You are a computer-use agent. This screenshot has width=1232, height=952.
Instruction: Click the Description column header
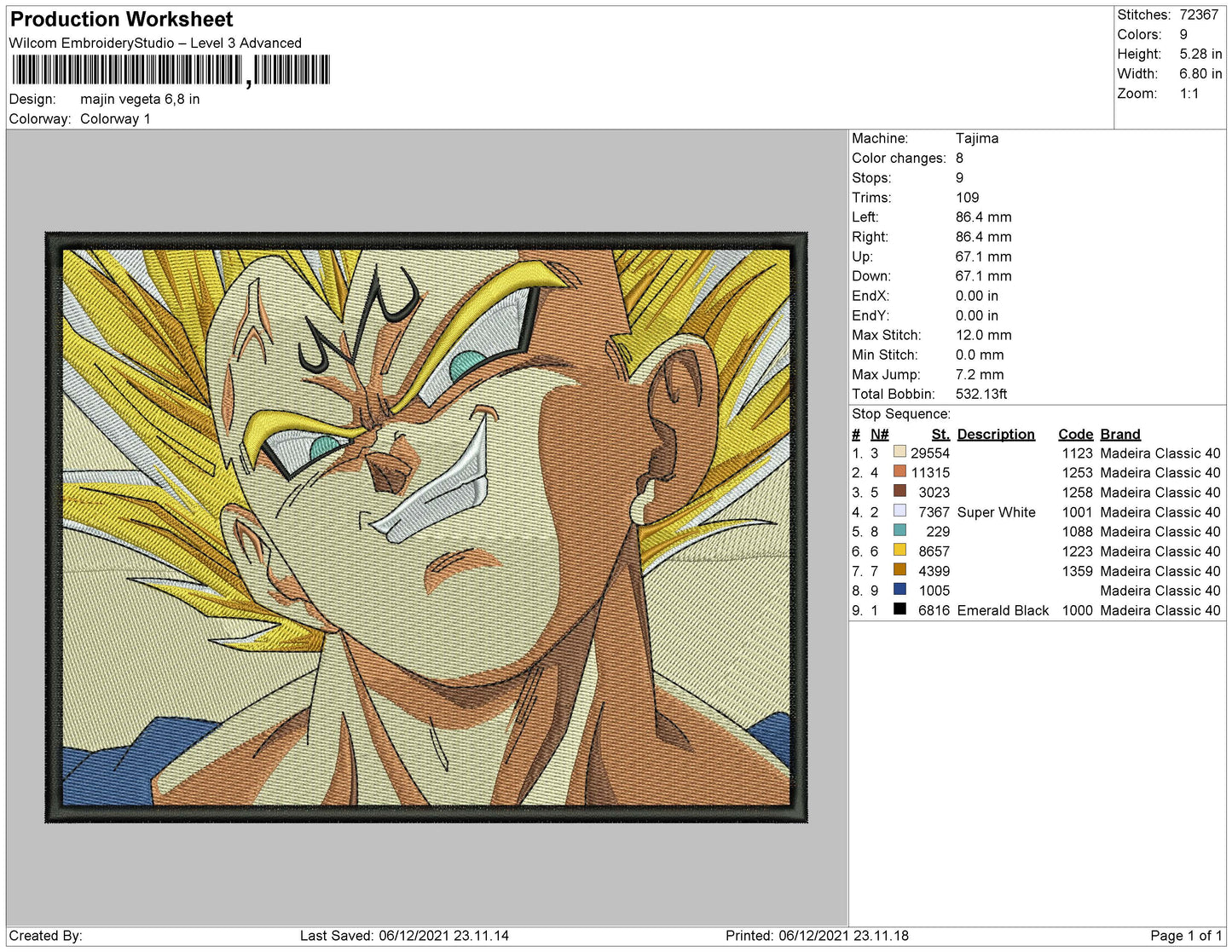coord(995,434)
